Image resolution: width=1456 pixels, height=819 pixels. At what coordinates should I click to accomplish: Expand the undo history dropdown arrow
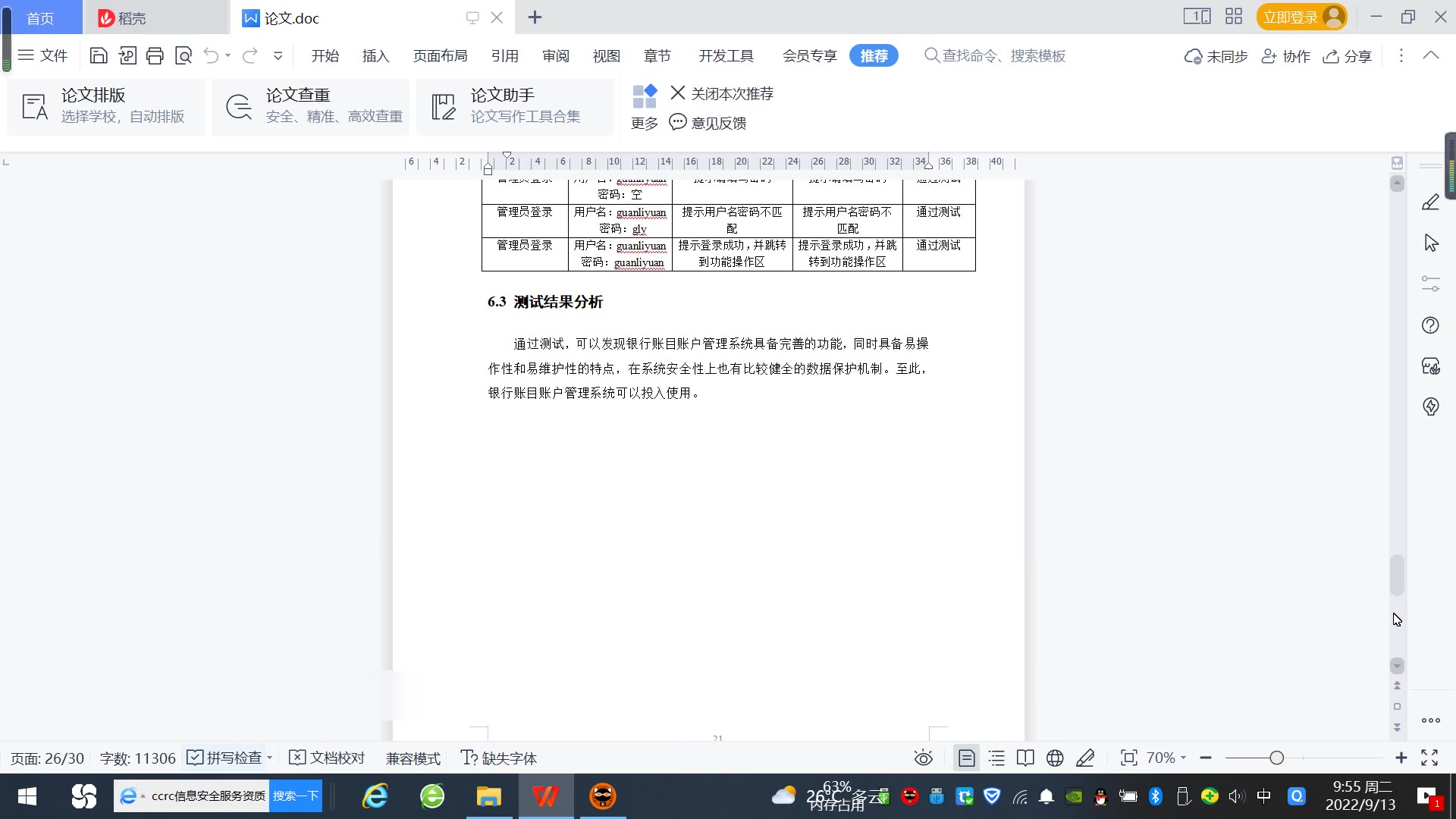[227, 55]
